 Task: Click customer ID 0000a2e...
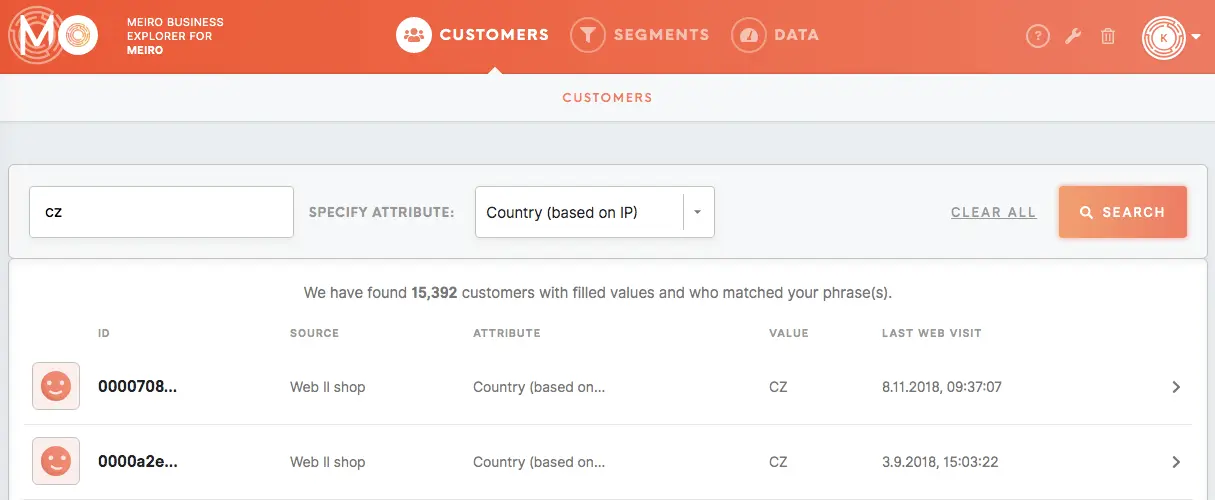click(137, 462)
